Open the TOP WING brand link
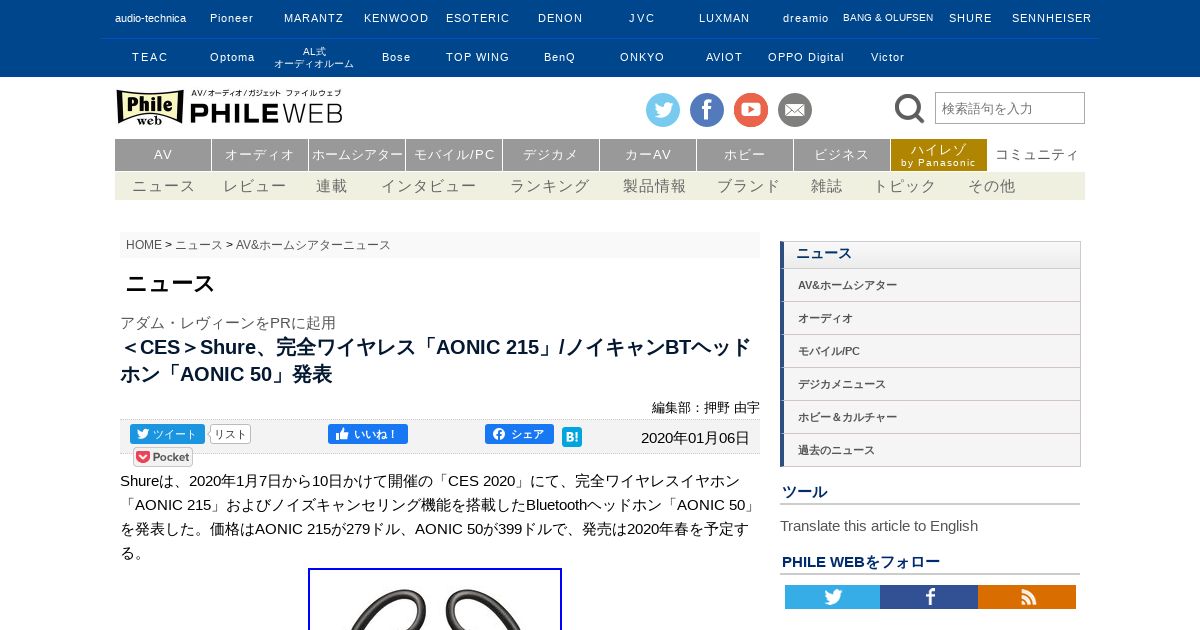Image resolution: width=1200 pixels, height=630 pixels. tap(477, 57)
